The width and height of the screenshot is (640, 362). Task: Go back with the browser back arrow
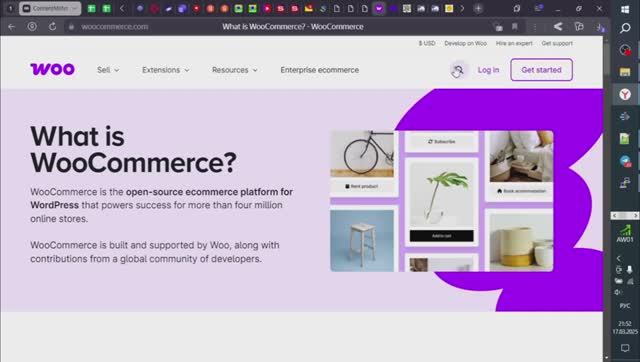[x=11, y=27]
